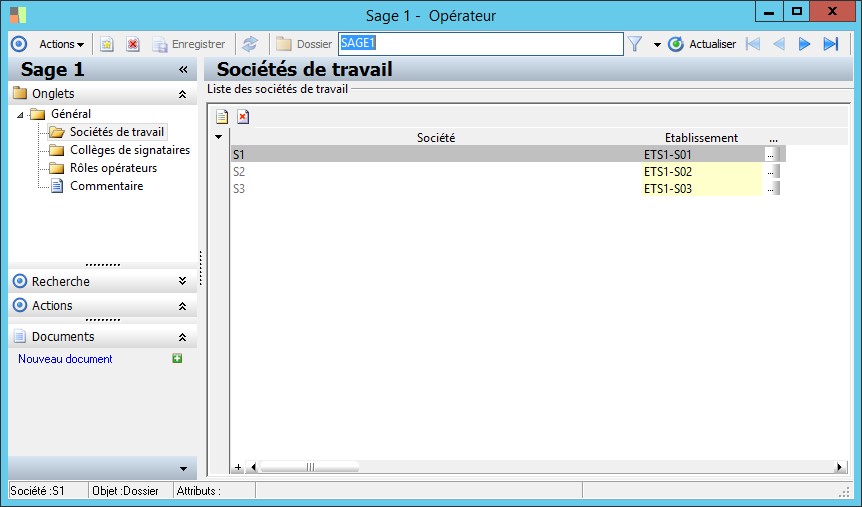Collapse the Général tree node
This screenshot has height=507, width=862.
pyautogui.click(x=20, y=115)
